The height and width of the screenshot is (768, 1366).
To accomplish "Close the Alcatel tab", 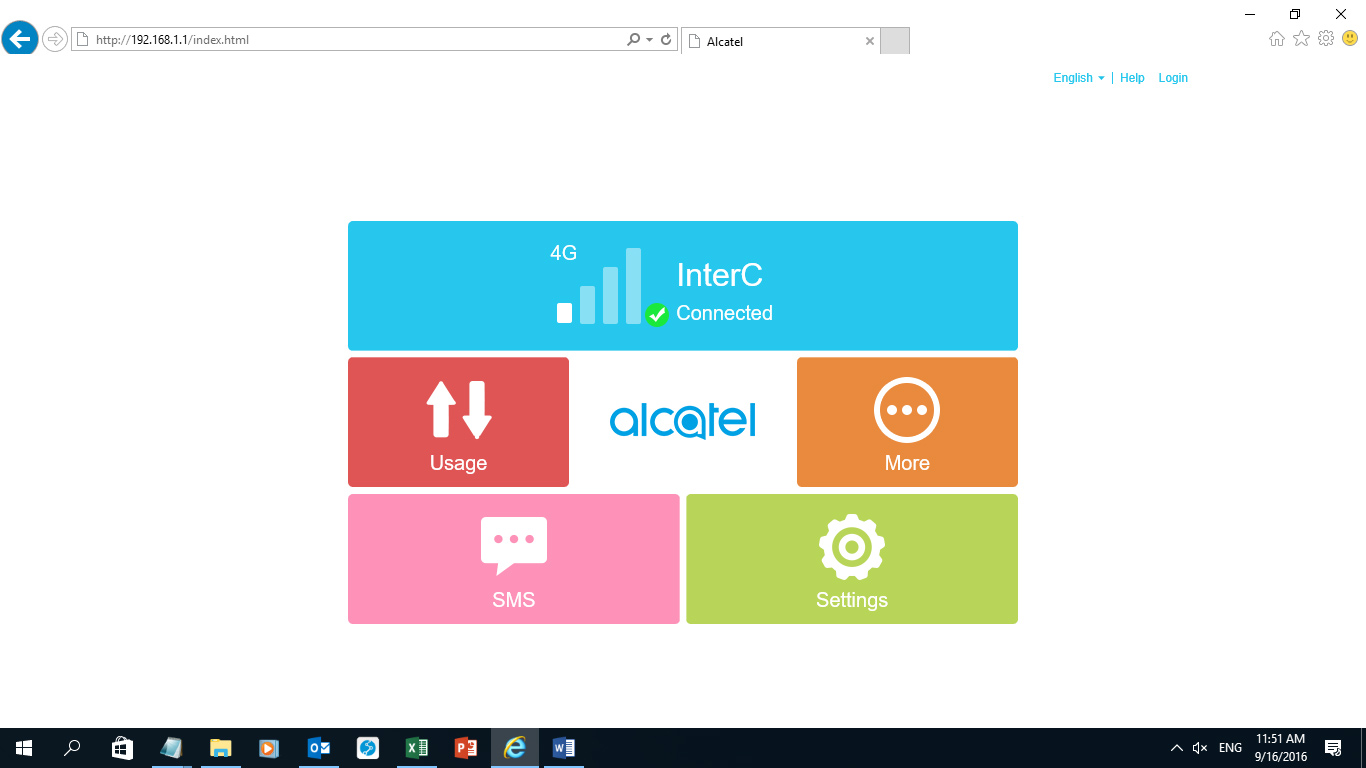I will (869, 41).
